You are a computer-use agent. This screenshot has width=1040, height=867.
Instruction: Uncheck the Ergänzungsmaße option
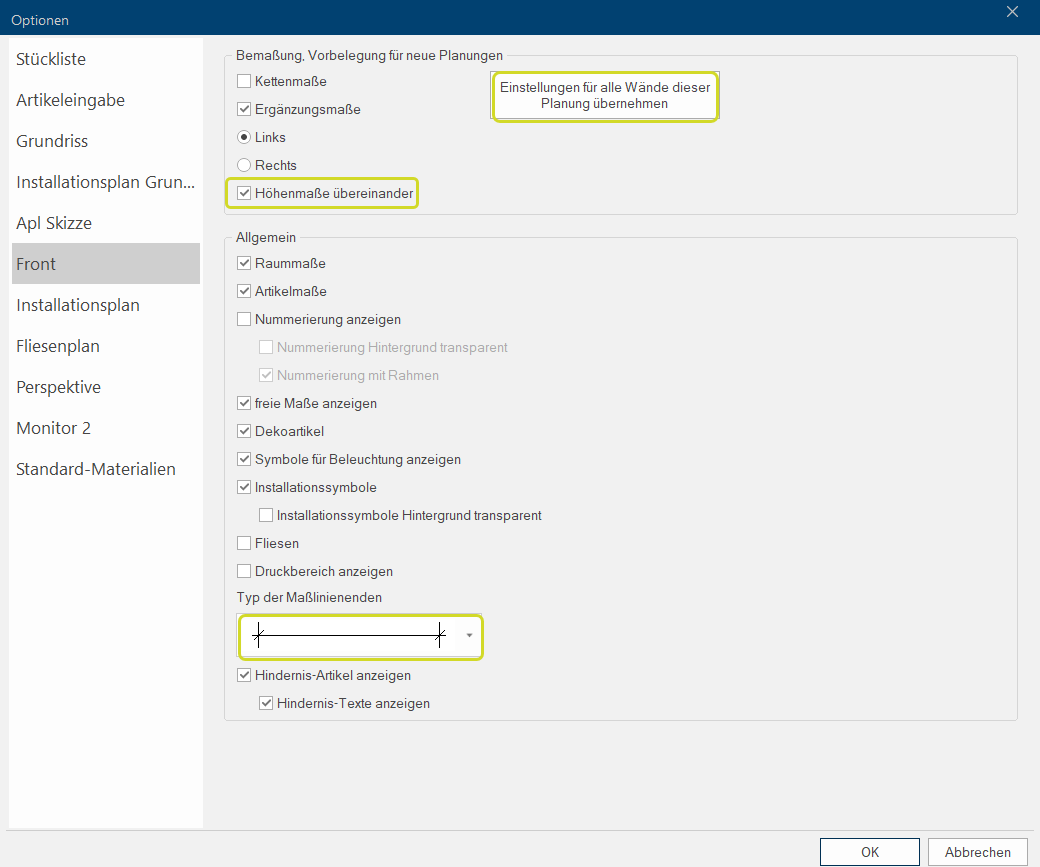coord(244,109)
